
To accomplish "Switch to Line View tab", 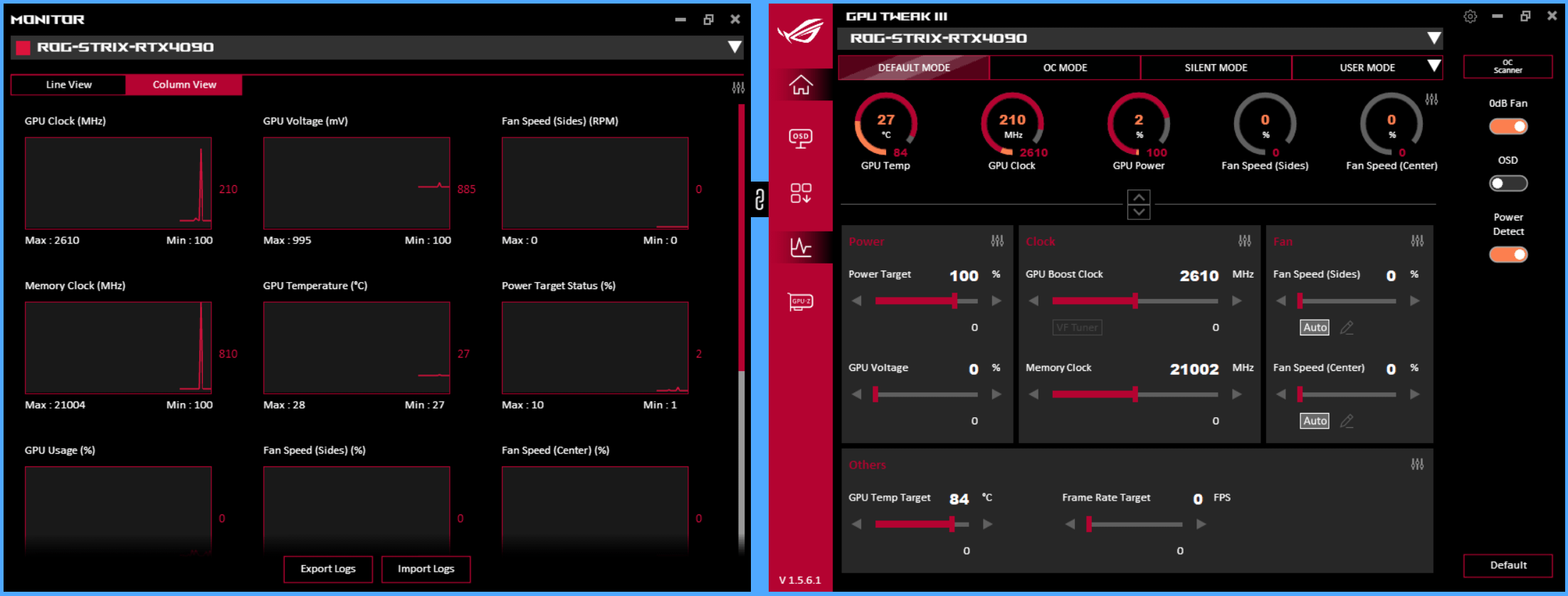I will click(69, 85).
